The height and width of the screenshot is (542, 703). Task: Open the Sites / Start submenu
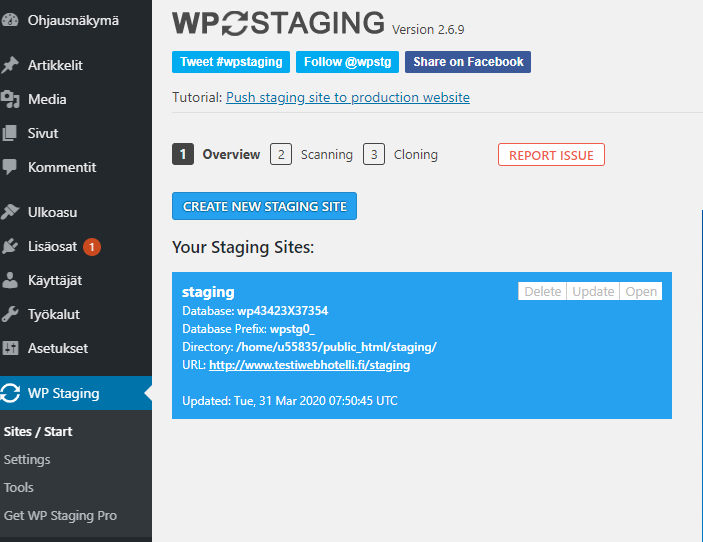point(38,431)
